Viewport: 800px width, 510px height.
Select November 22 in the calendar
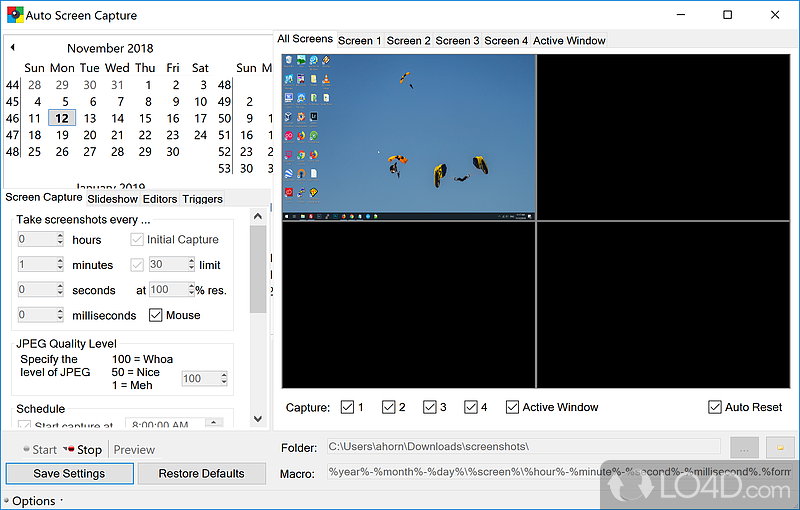click(x=145, y=135)
